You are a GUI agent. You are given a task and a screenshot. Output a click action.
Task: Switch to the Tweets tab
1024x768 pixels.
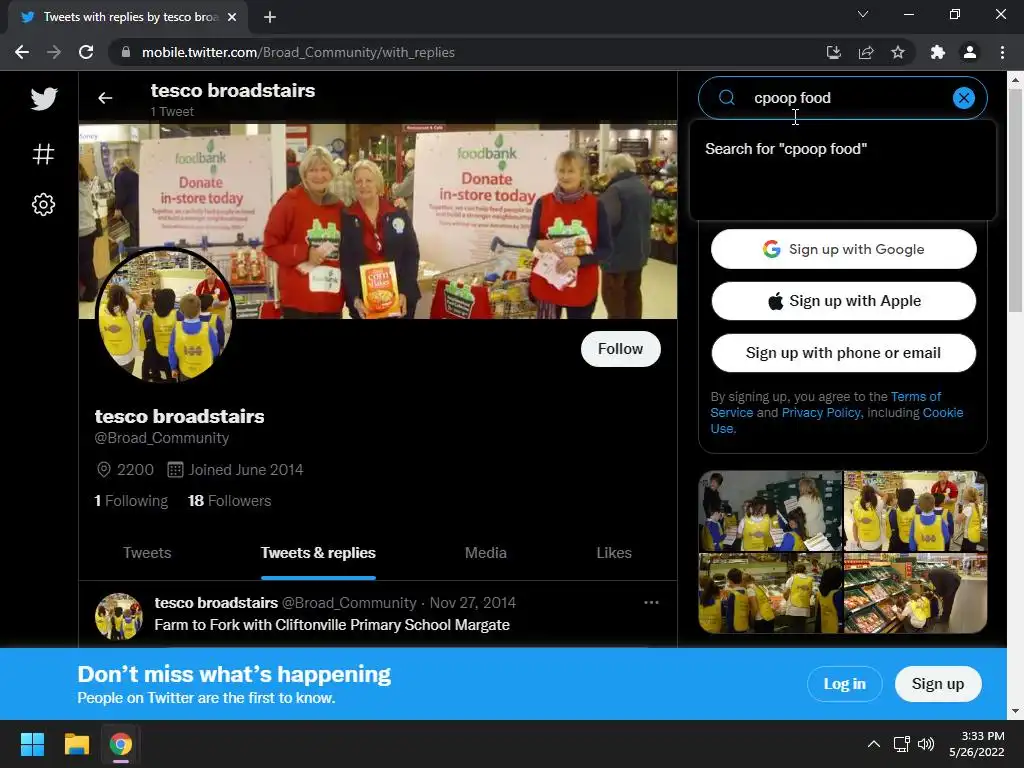pos(147,553)
